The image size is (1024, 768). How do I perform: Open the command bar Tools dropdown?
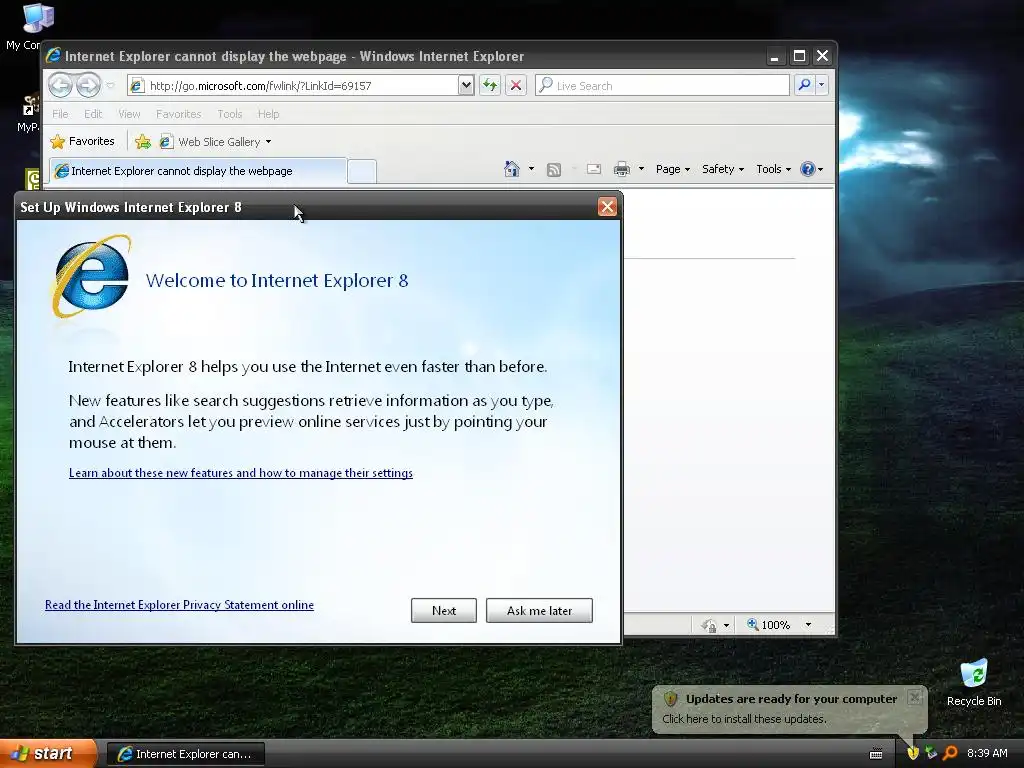pyautogui.click(x=773, y=169)
